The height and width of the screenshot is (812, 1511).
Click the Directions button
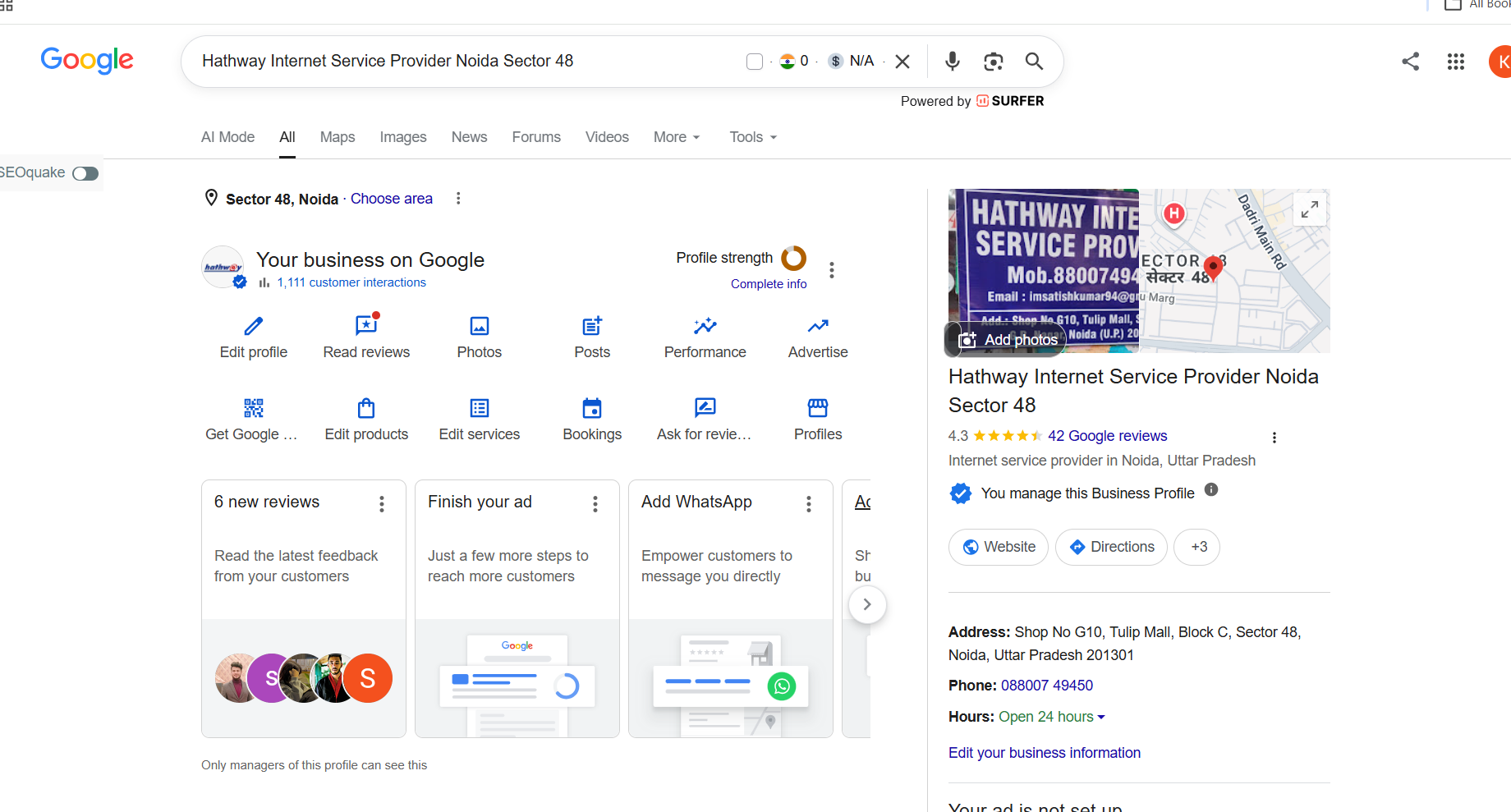pos(1111,547)
